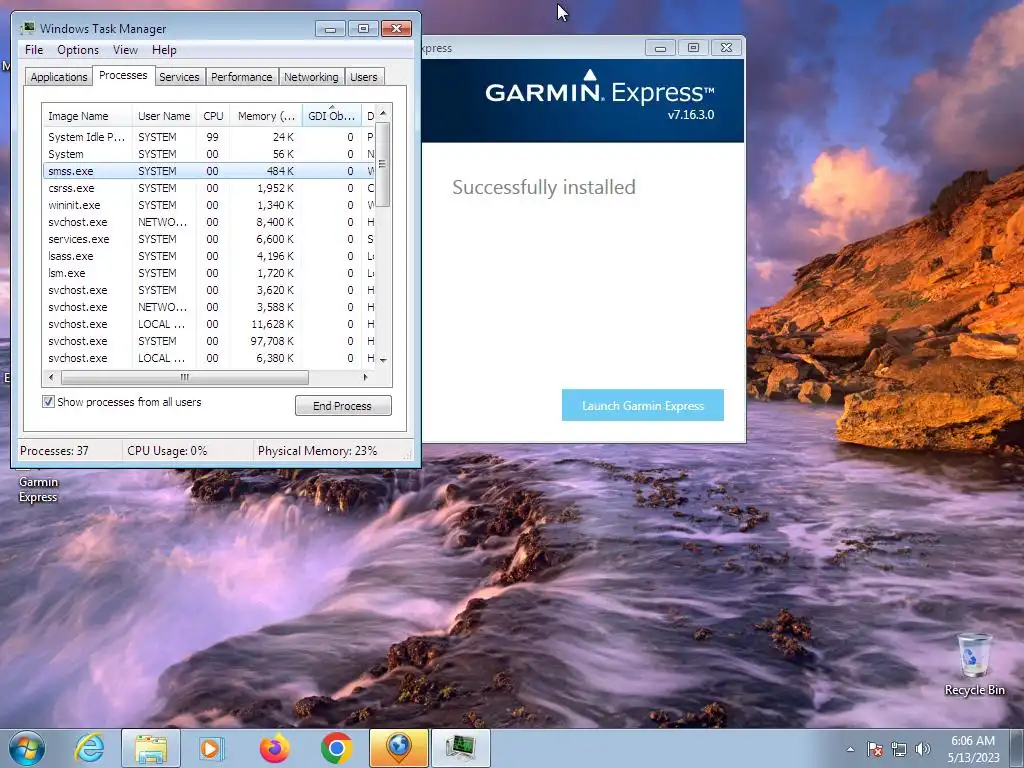The height and width of the screenshot is (768, 1024).
Task: Switch to the Services tab
Action: coord(179,77)
